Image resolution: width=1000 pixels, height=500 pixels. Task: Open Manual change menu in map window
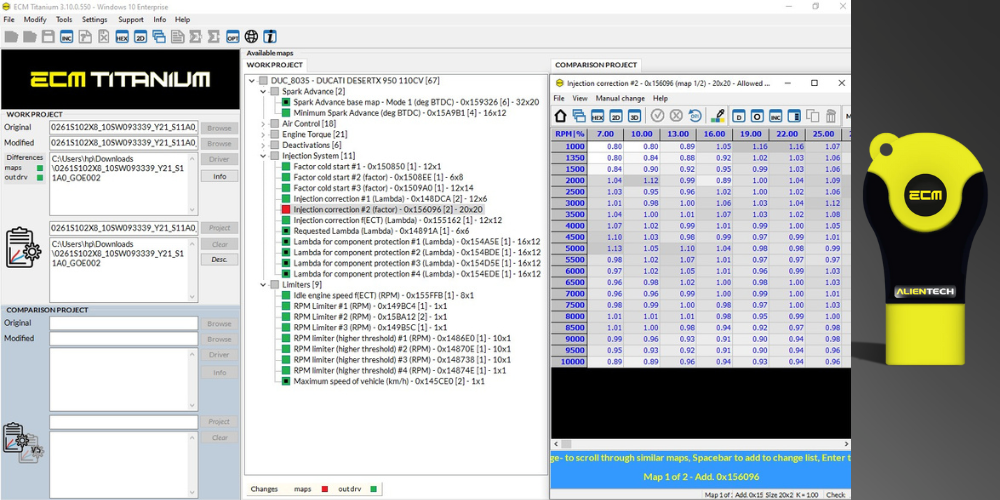click(620, 99)
